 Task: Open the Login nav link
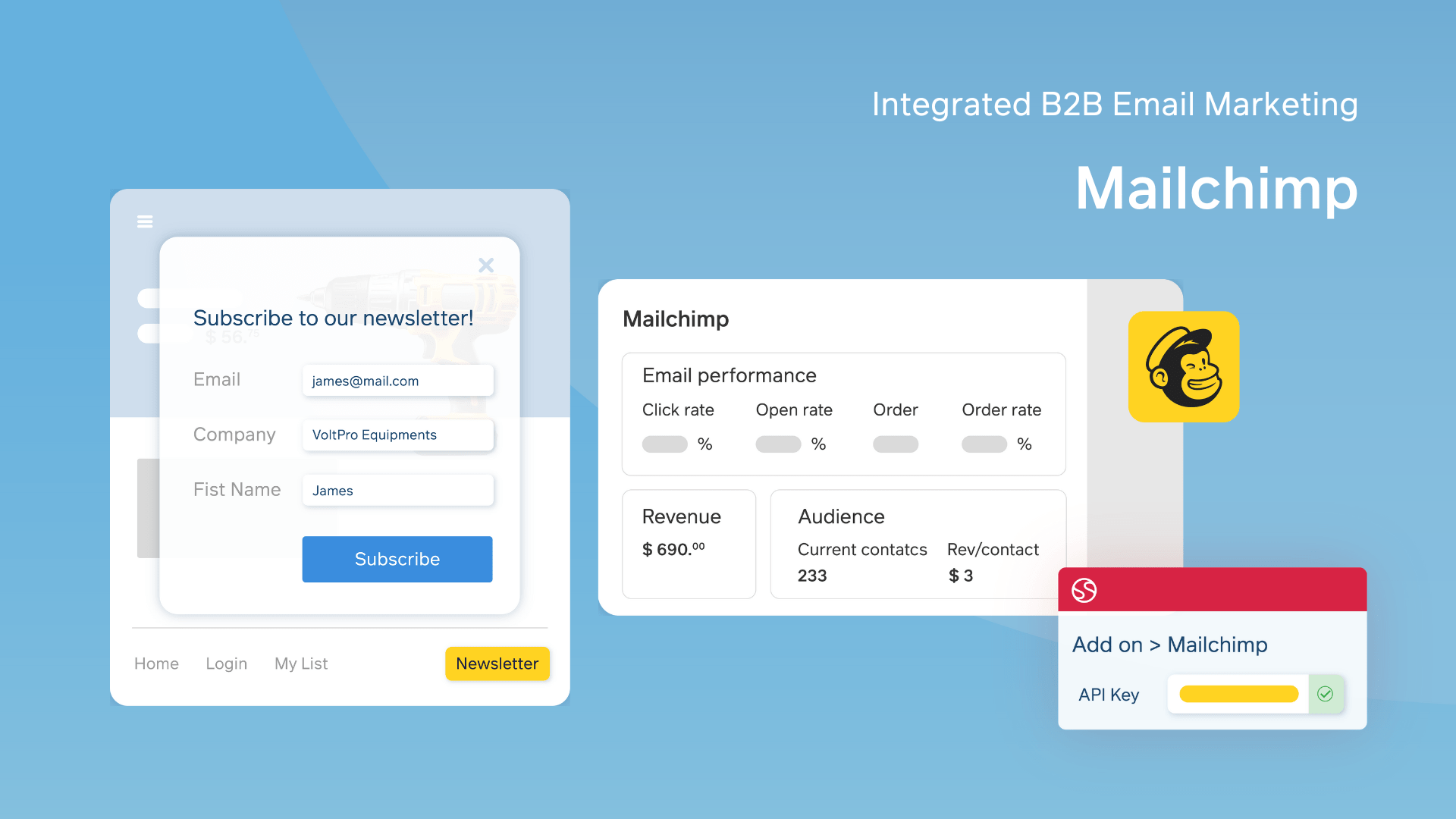pyautogui.click(x=227, y=664)
